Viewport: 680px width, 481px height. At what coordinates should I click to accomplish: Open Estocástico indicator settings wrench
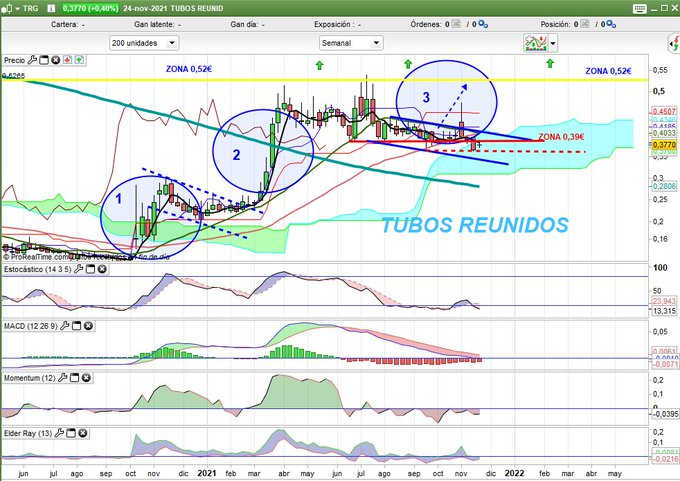[78, 269]
